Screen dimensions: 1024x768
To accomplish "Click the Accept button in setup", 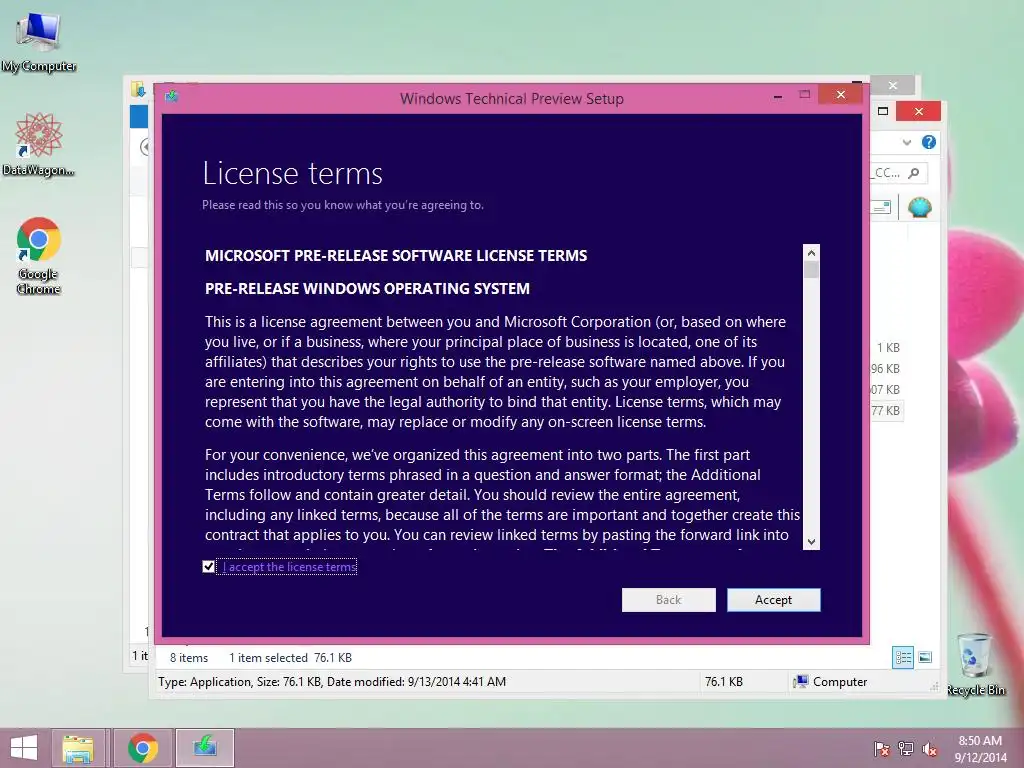I will [773, 600].
